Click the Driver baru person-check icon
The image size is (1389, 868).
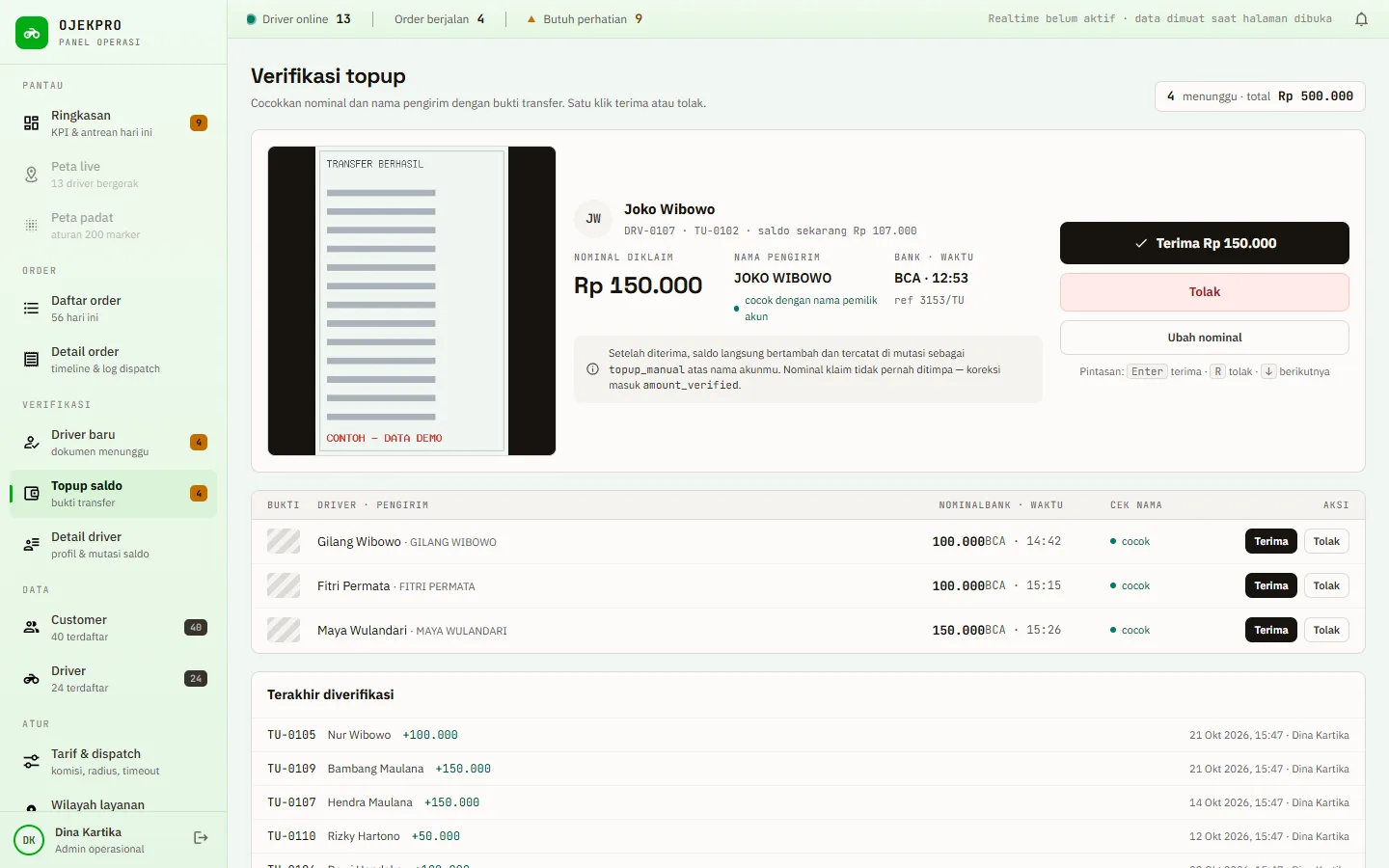[32, 443]
